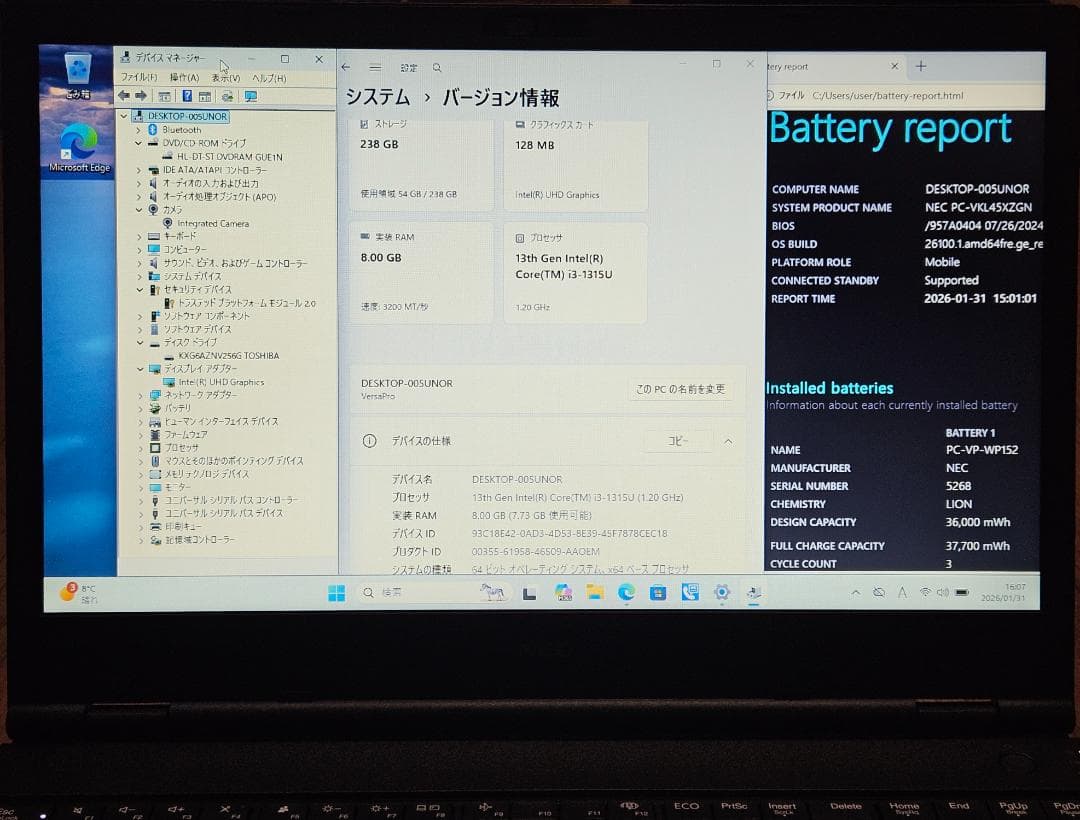The height and width of the screenshot is (820, 1080).
Task: Collapse the DVD/CD-ROM drive tree node
Action: tap(139, 143)
